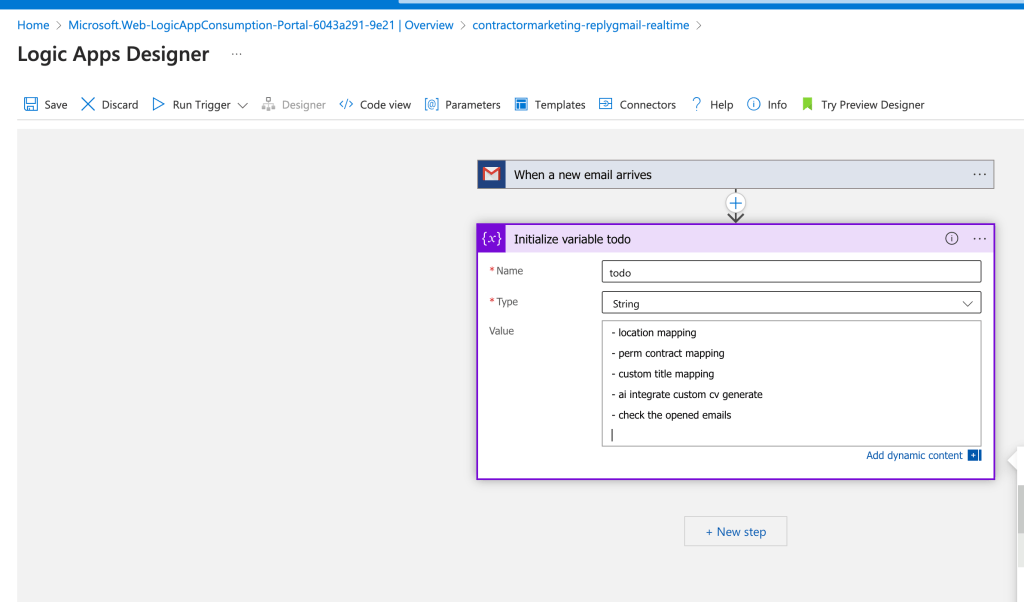Image resolution: width=1024 pixels, height=602 pixels.
Task: Click the Code view brackets icon
Action: coord(346,104)
